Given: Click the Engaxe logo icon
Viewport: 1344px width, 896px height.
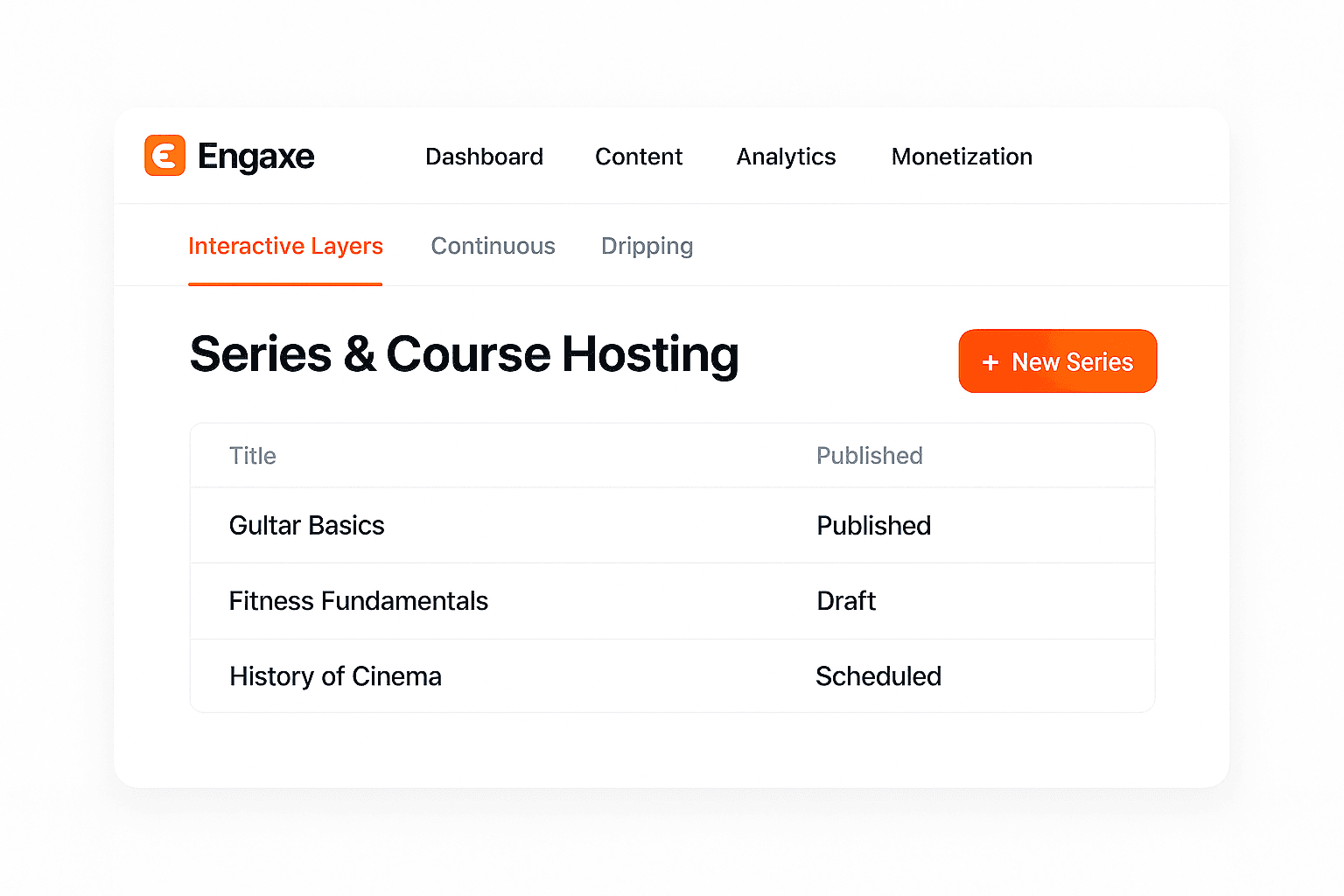Looking at the screenshot, I should pyautogui.click(x=164, y=156).
